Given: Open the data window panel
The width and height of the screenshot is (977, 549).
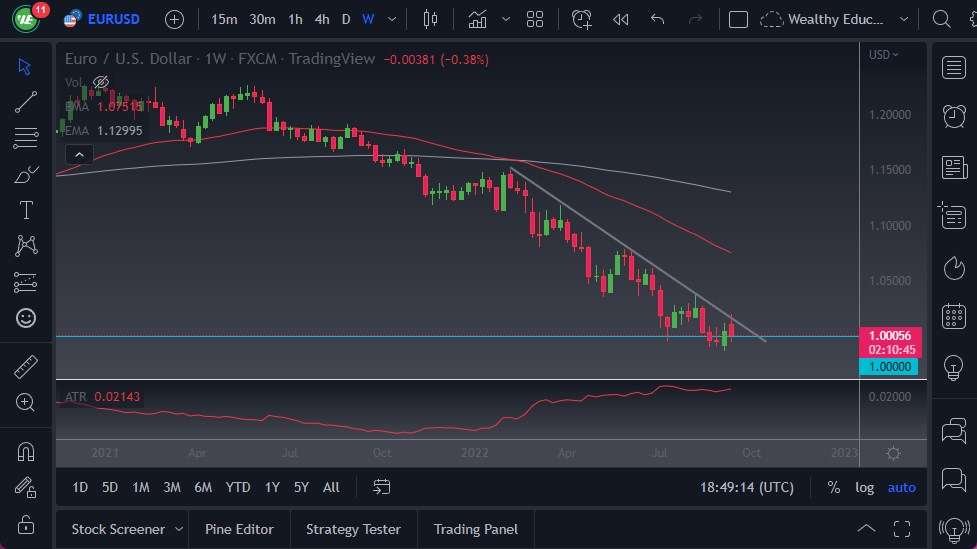Looking at the screenshot, I should coord(953,216).
